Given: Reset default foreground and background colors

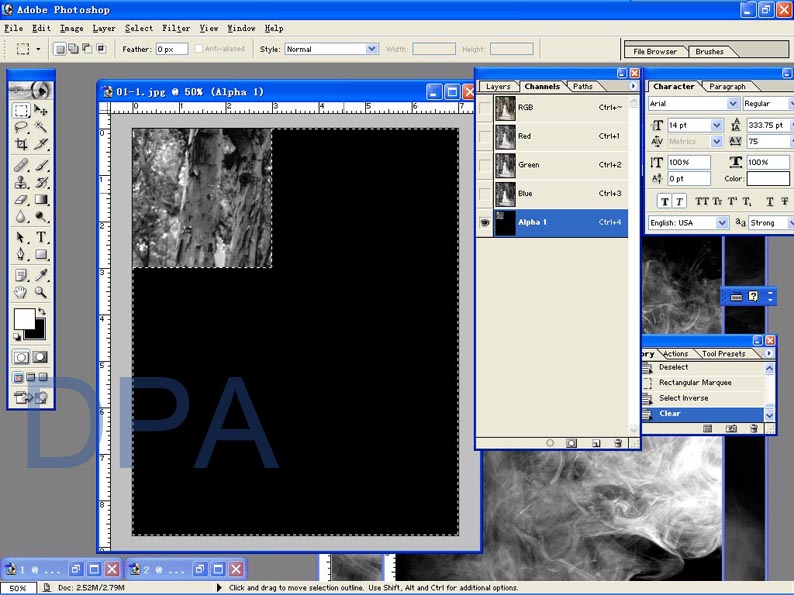Looking at the screenshot, I should (17, 337).
